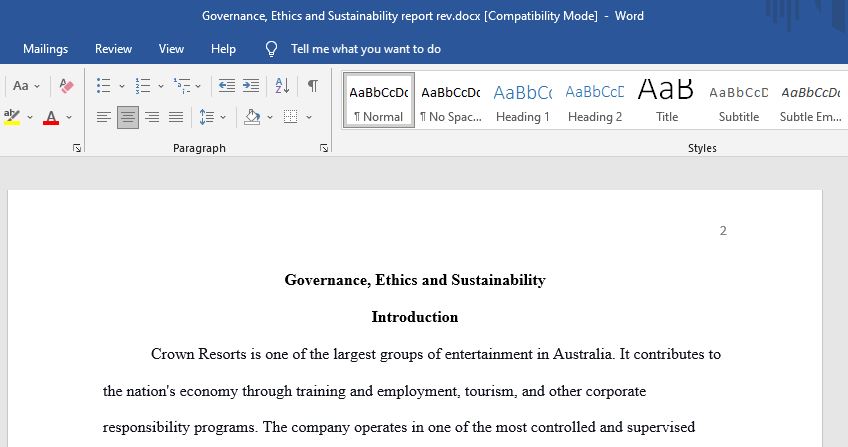
Task: Sort text alphabetically with A-Z icon
Action: coord(282,85)
